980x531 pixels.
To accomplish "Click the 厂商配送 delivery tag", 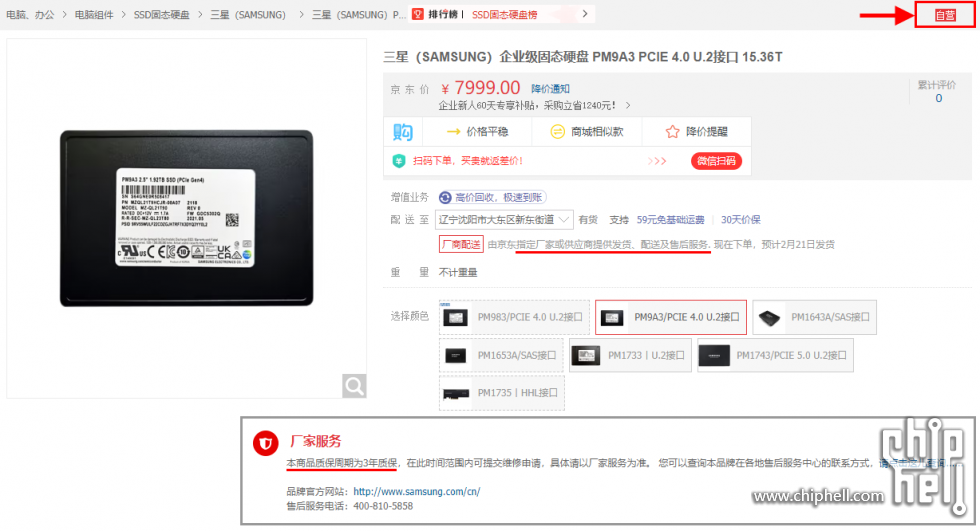I will click(x=461, y=244).
